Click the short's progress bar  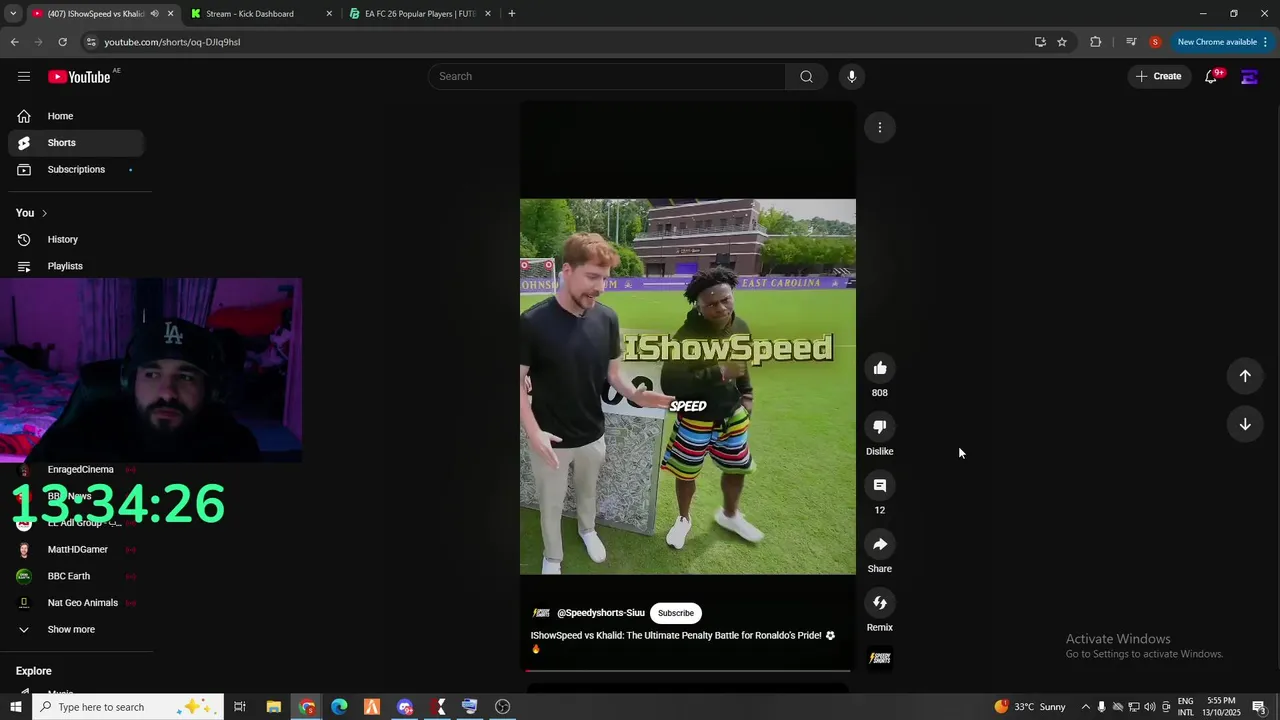(x=688, y=670)
